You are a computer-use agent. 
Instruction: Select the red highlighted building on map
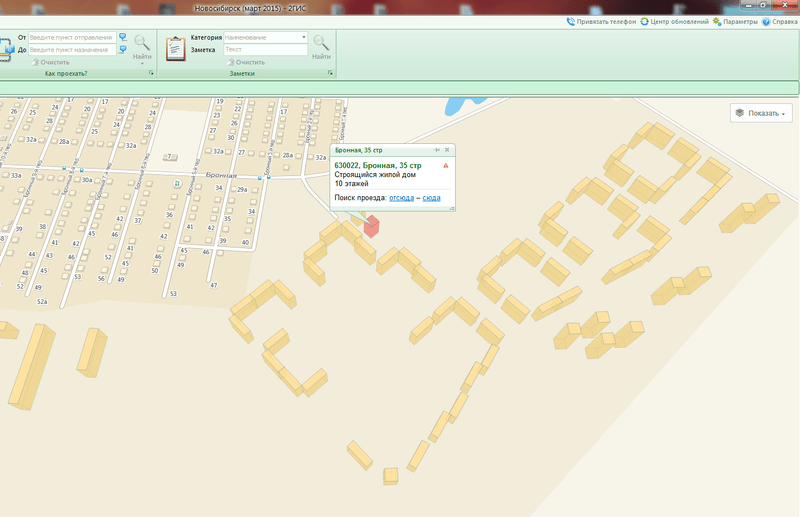point(371,226)
